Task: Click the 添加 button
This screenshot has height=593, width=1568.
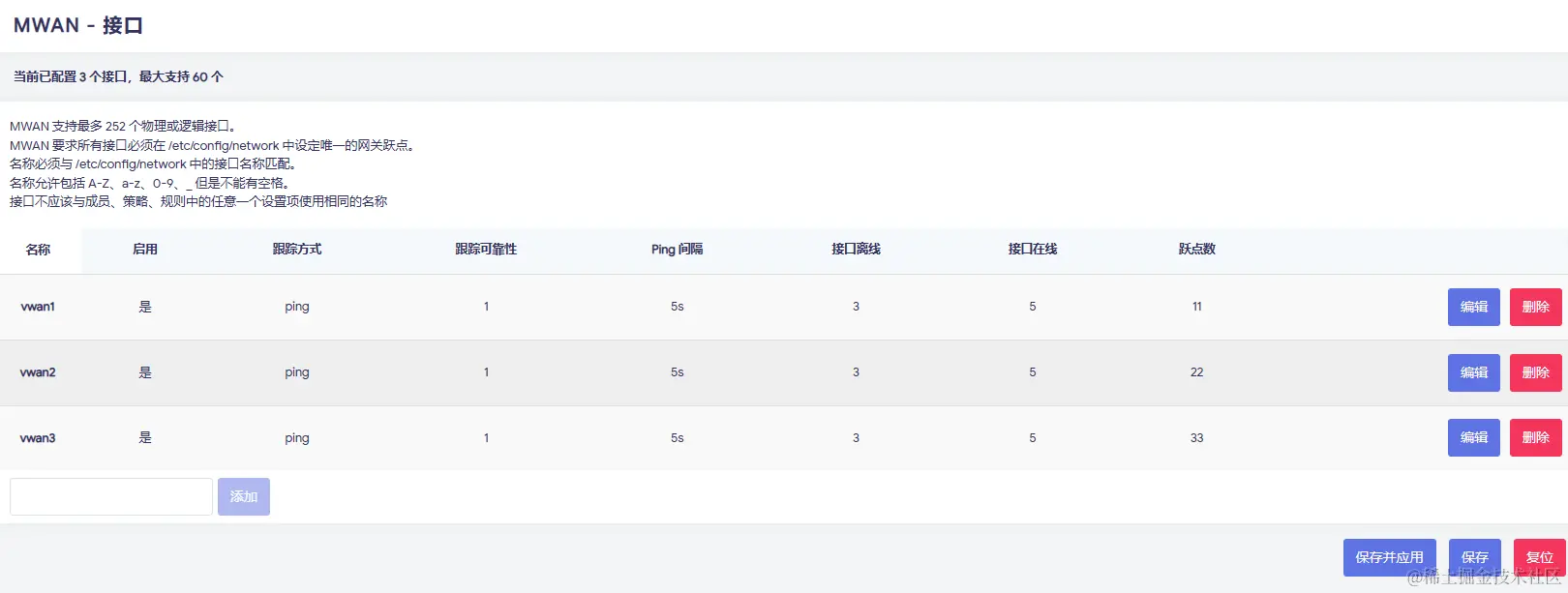Action: click(x=243, y=496)
